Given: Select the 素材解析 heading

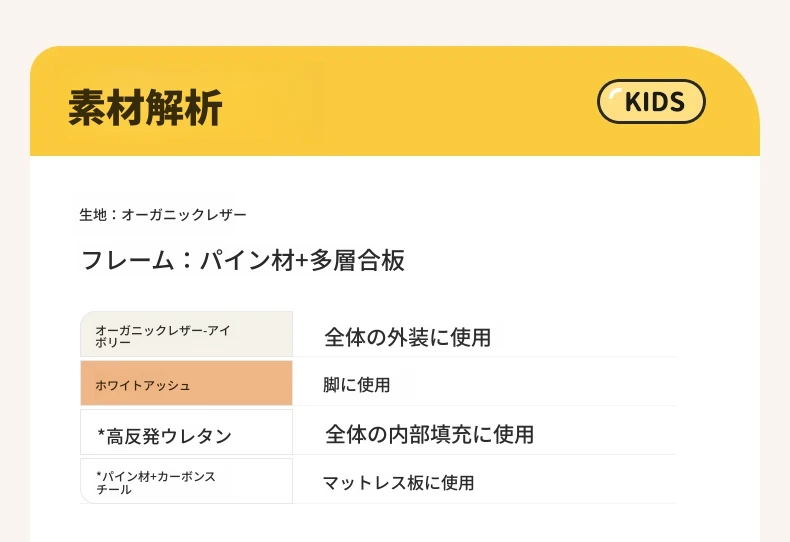Looking at the screenshot, I should coord(145,107).
